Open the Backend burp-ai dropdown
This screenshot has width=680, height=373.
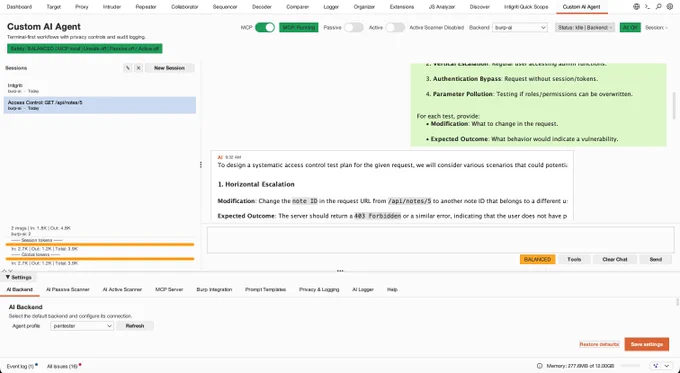(520, 27)
